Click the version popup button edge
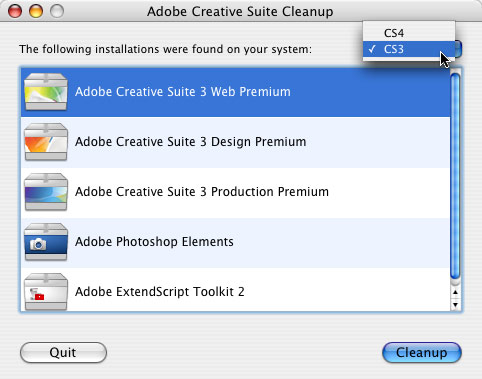 [458, 49]
